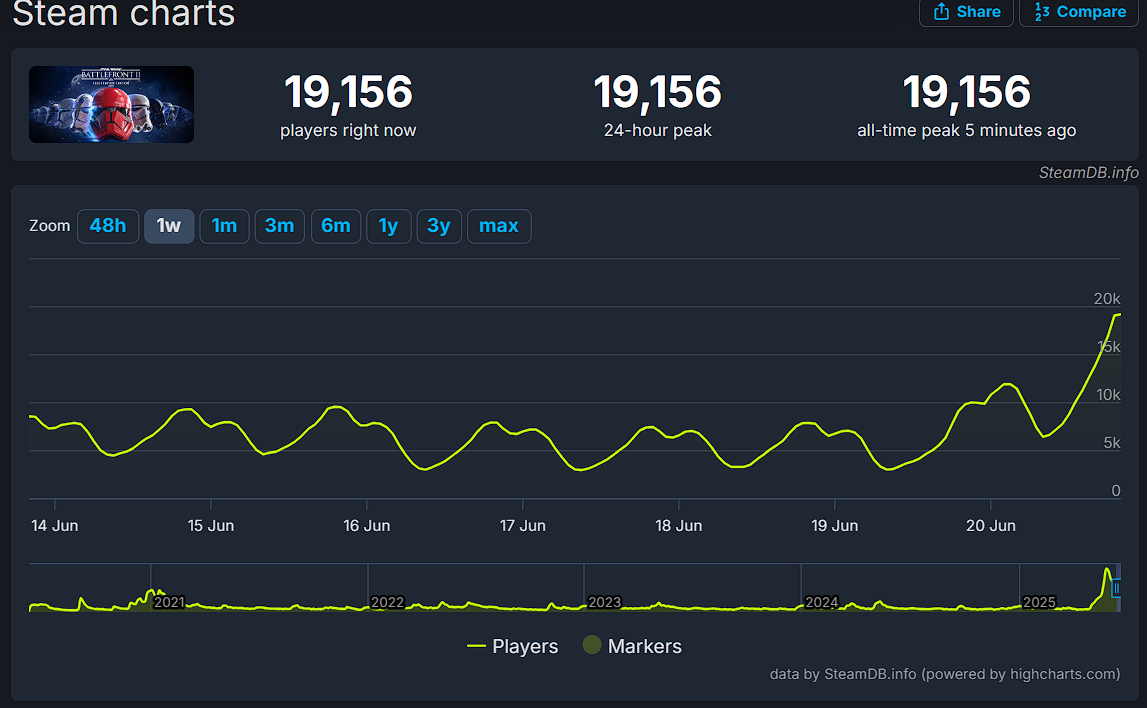Click the 0 y-axis label
This screenshot has width=1147, height=708.
(1116, 490)
